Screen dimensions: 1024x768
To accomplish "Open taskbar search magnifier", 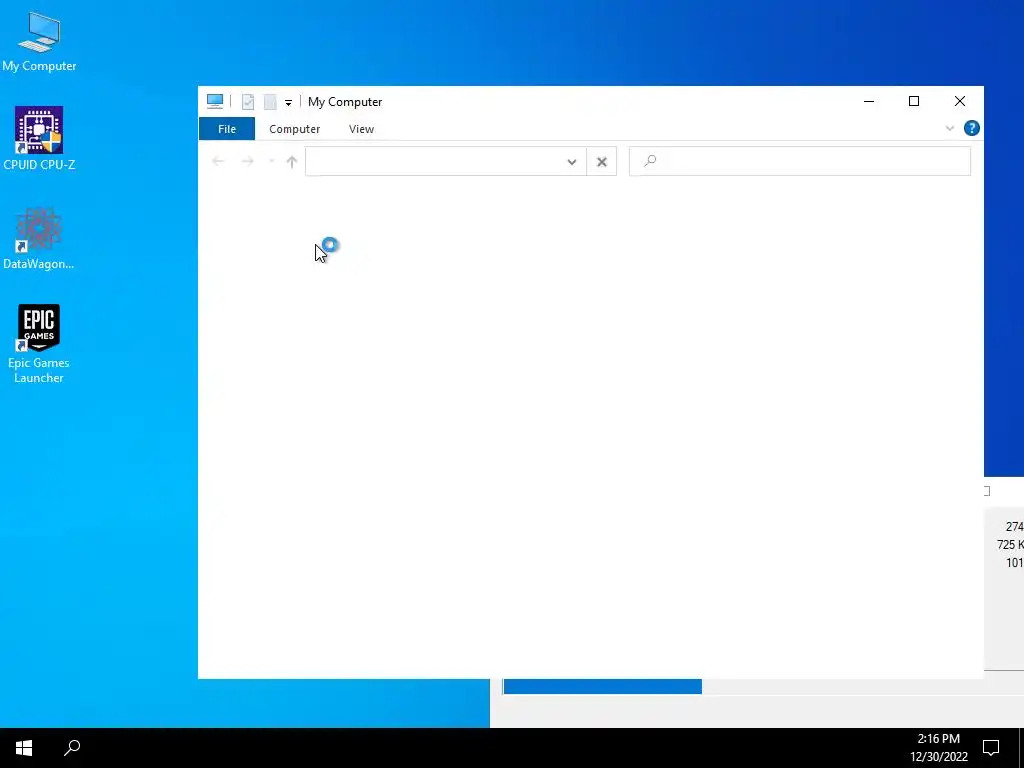I will tap(72, 748).
